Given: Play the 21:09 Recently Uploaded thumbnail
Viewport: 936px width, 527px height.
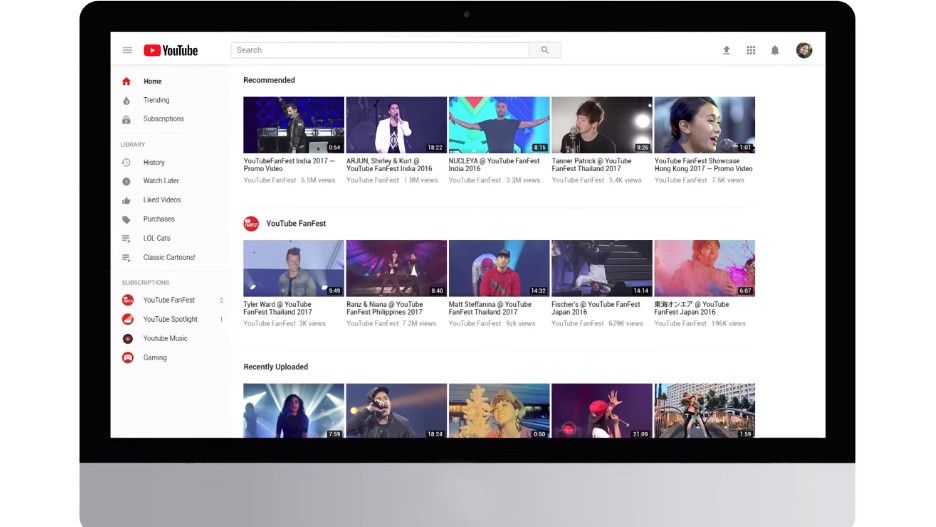Looking at the screenshot, I should point(602,411).
